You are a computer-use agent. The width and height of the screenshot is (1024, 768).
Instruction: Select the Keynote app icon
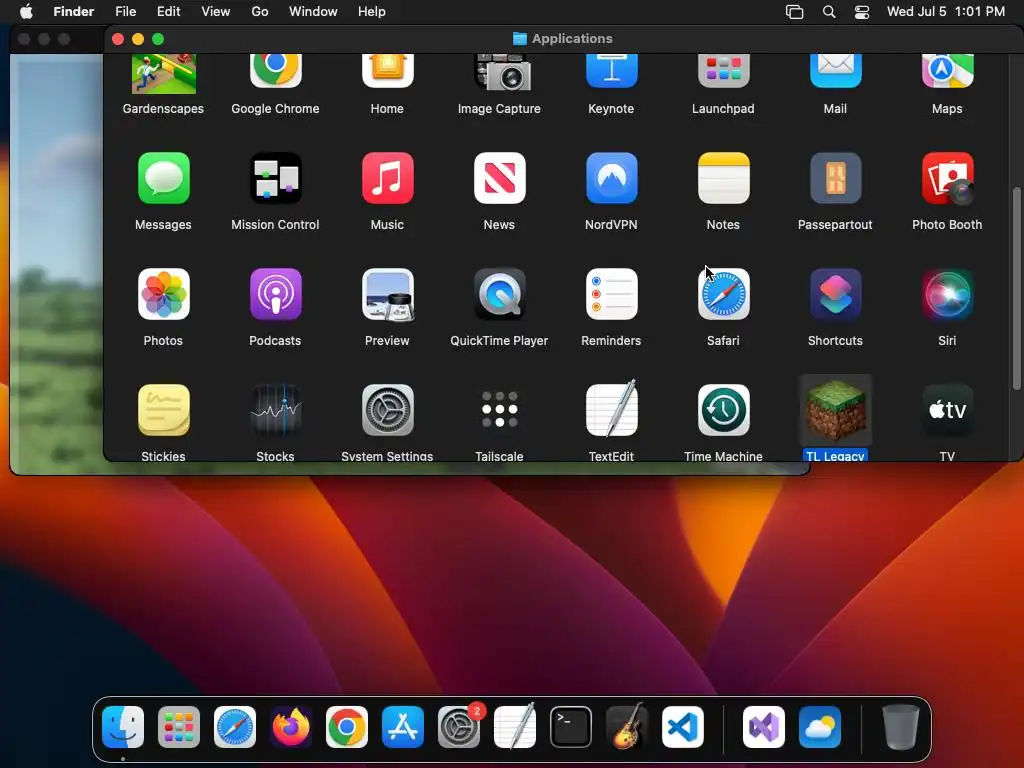point(611,71)
